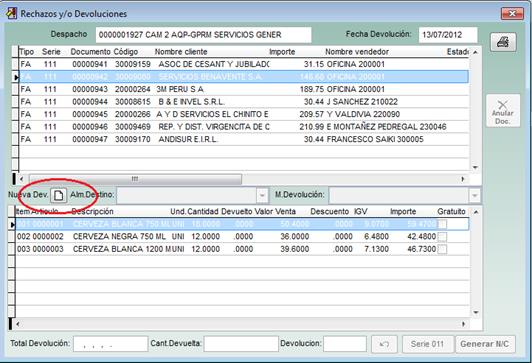
Task: Click IGV value 6.4800
Action: point(376,236)
